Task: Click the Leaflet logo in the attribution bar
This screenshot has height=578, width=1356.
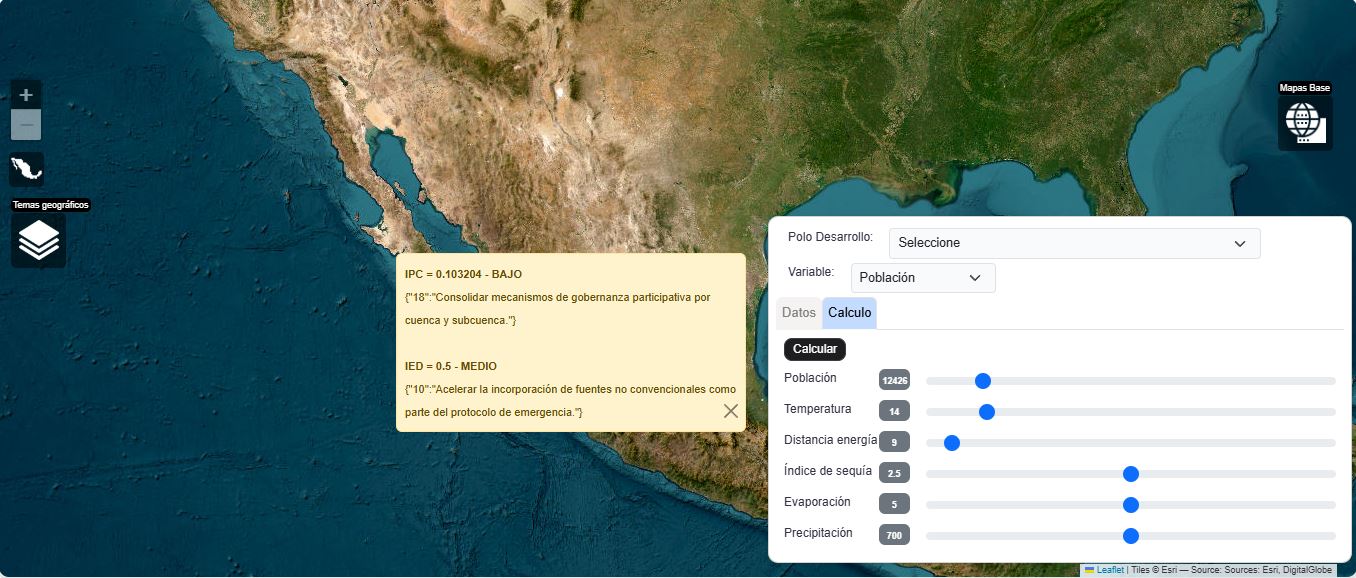Action: click(x=1090, y=570)
